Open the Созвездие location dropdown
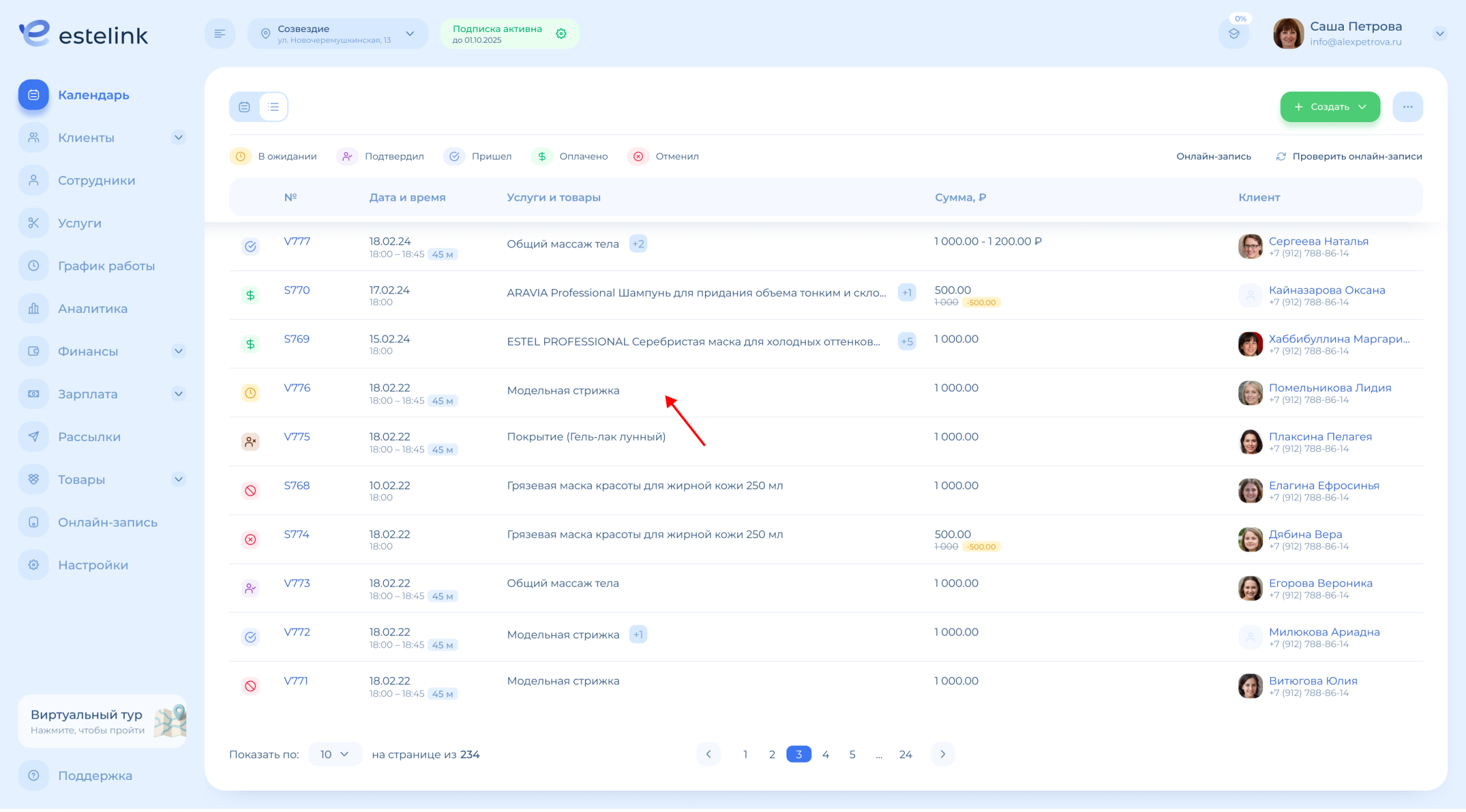The height and width of the screenshot is (812, 1466). tap(338, 33)
